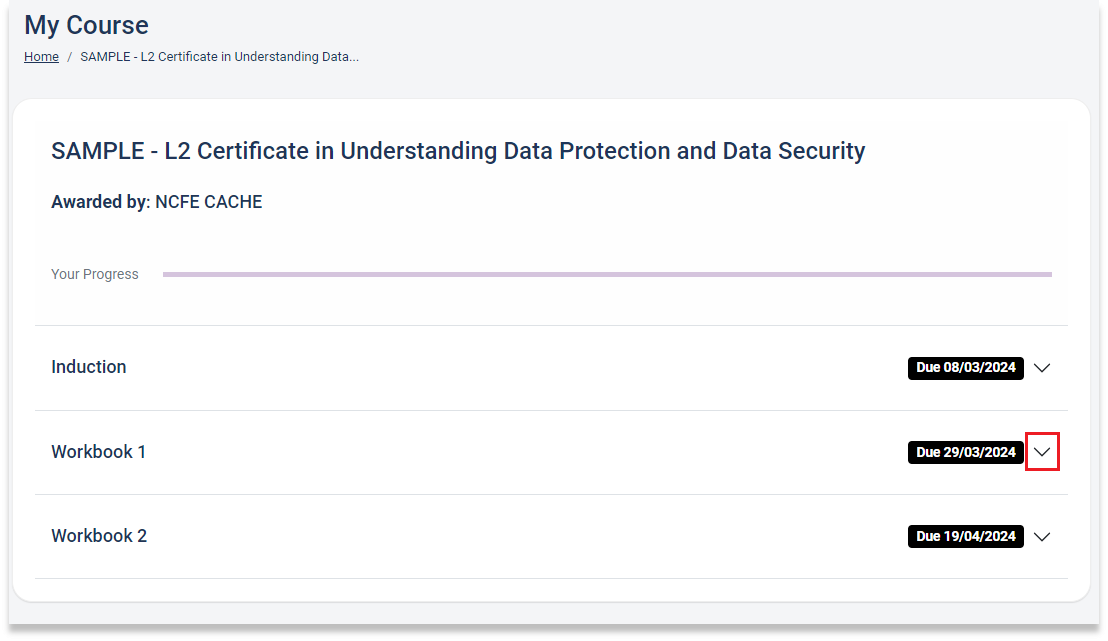Click the Your Progress label
The width and height of the screenshot is (1108, 641).
(95, 274)
